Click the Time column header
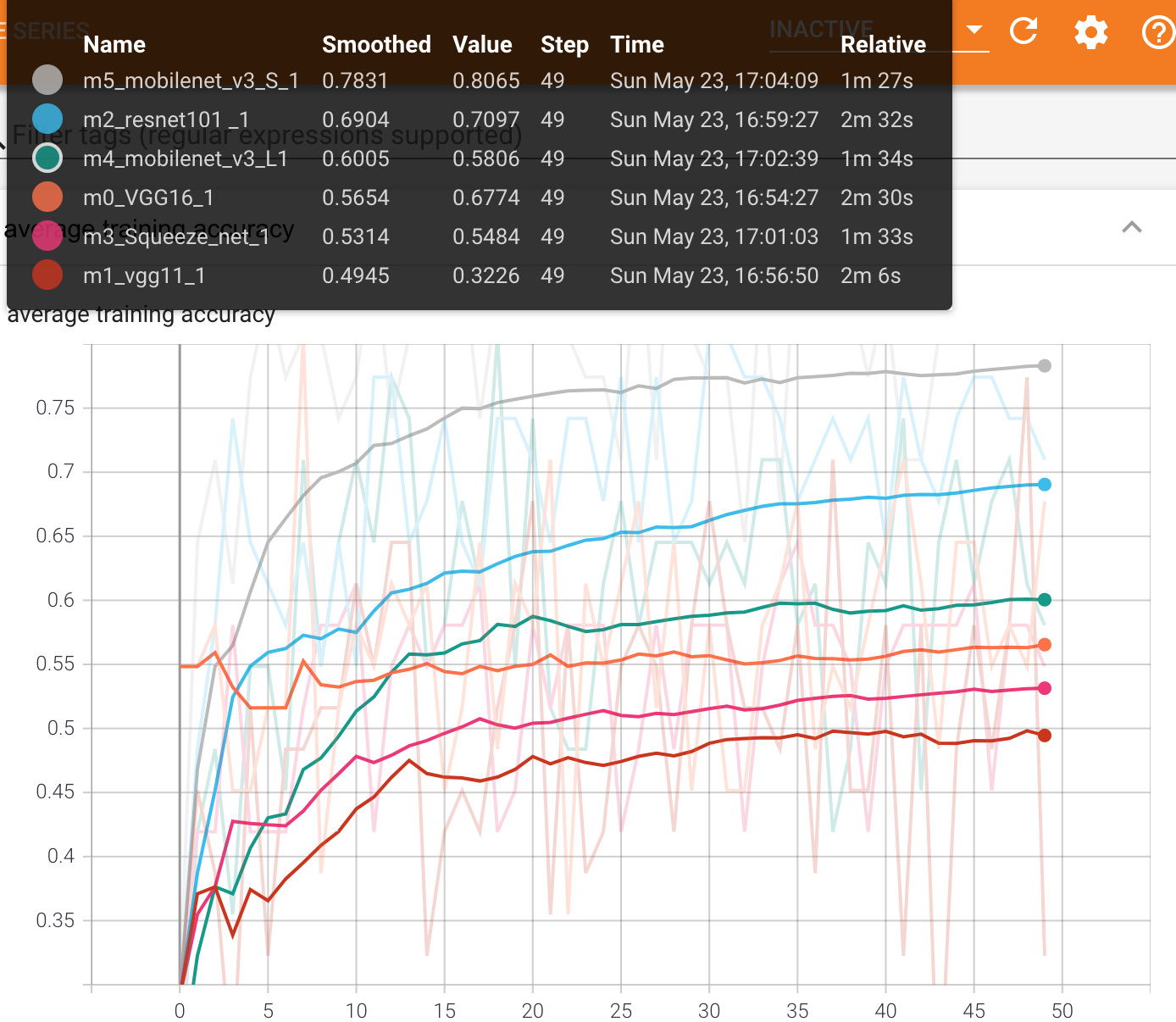Image resolution: width=1176 pixels, height=1022 pixels. tap(637, 44)
